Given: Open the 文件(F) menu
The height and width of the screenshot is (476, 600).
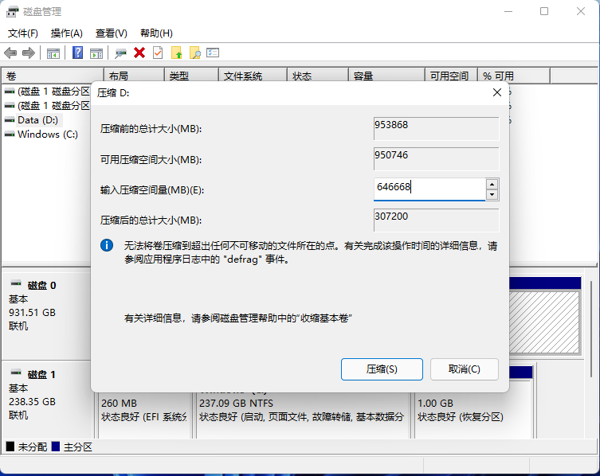Looking at the screenshot, I should pyautogui.click(x=23, y=33).
